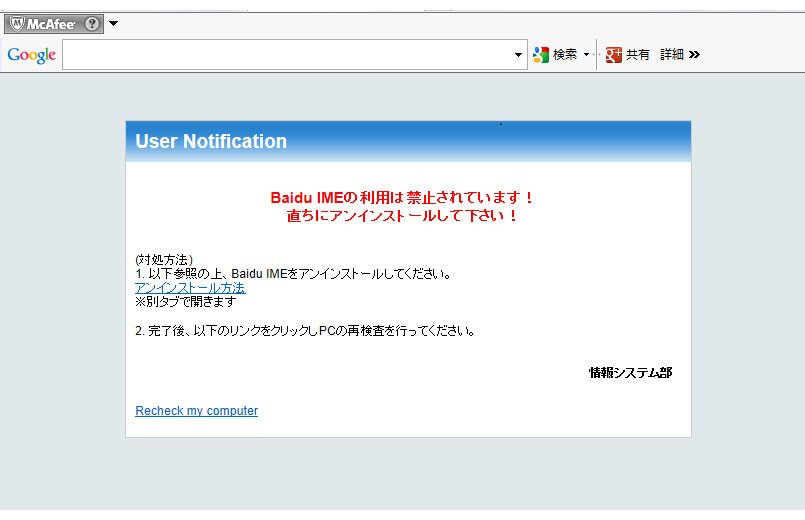The width and height of the screenshot is (805, 520).
Task: Click the Google+ 共有 share icon
Action: point(614,54)
